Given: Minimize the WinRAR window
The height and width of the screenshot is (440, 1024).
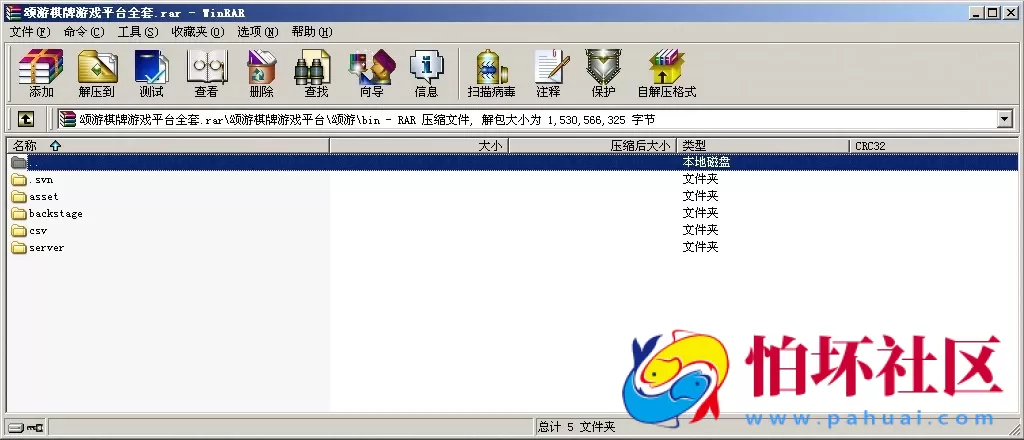Looking at the screenshot, I should tap(977, 12).
